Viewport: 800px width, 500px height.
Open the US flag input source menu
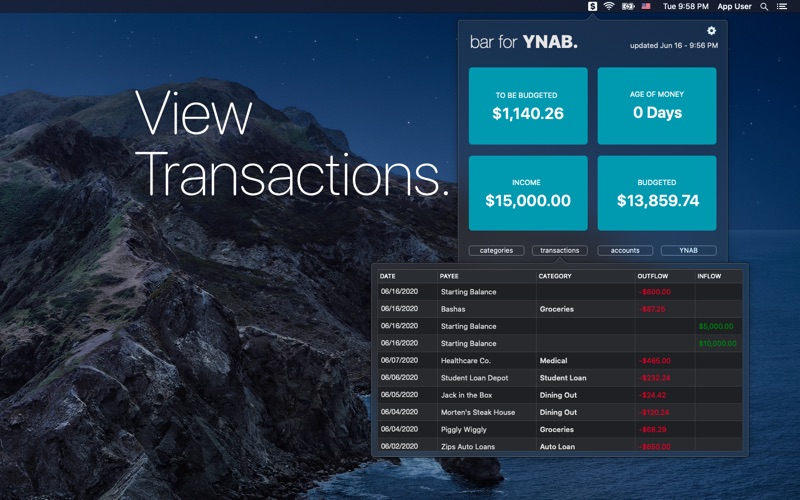click(x=646, y=6)
